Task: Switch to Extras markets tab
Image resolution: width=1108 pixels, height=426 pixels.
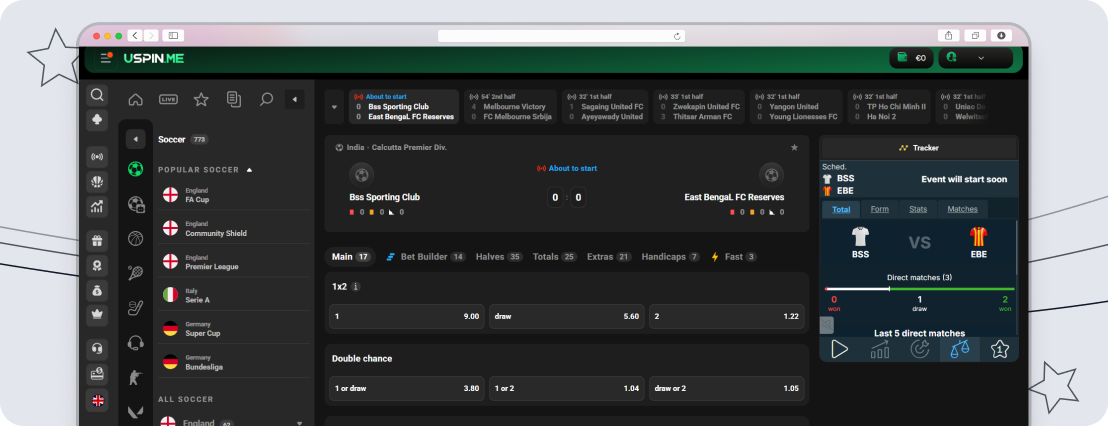Action: pyautogui.click(x=609, y=257)
